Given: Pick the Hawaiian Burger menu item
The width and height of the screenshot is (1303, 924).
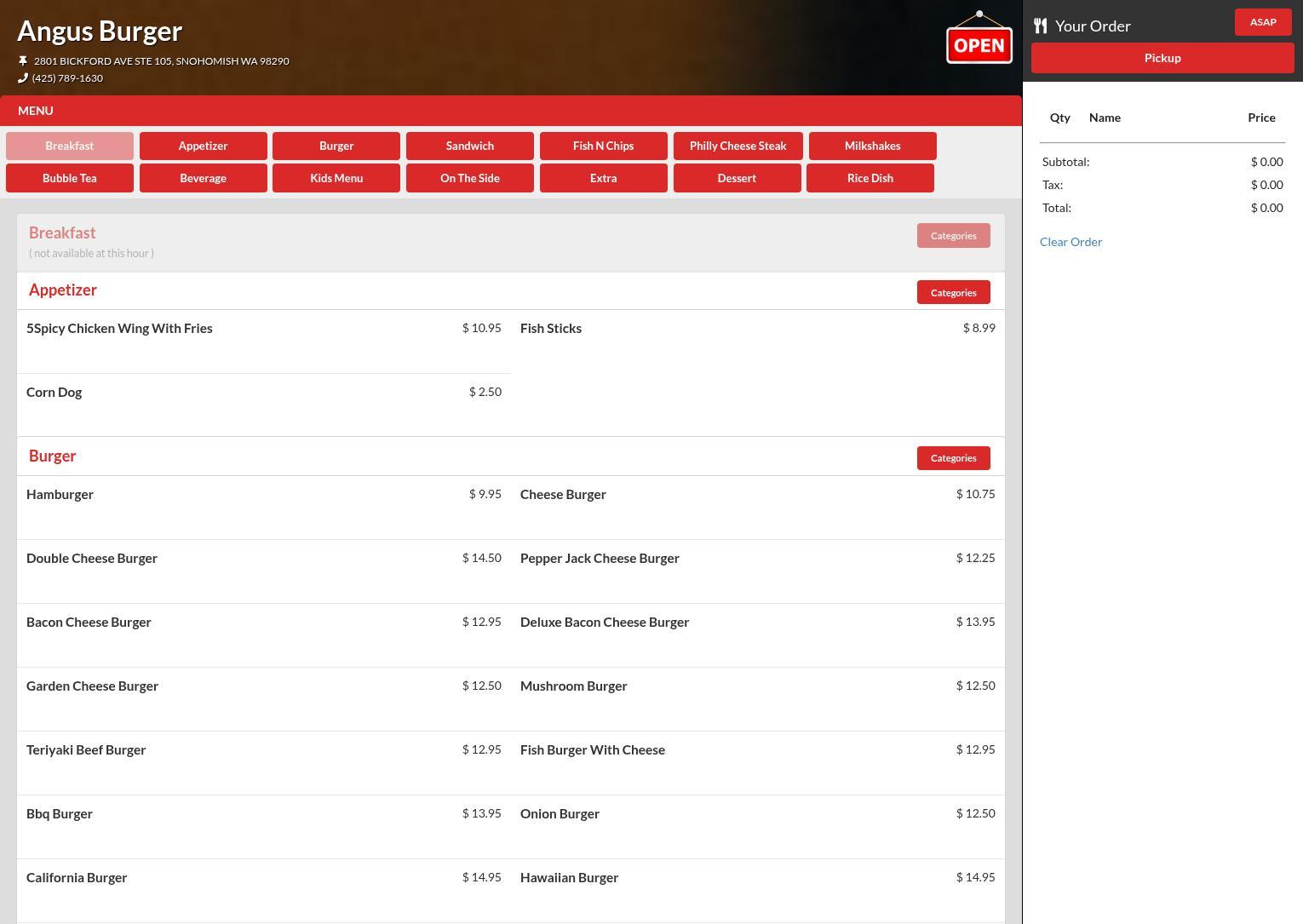Looking at the screenshot, I should [x=569, y=878].
